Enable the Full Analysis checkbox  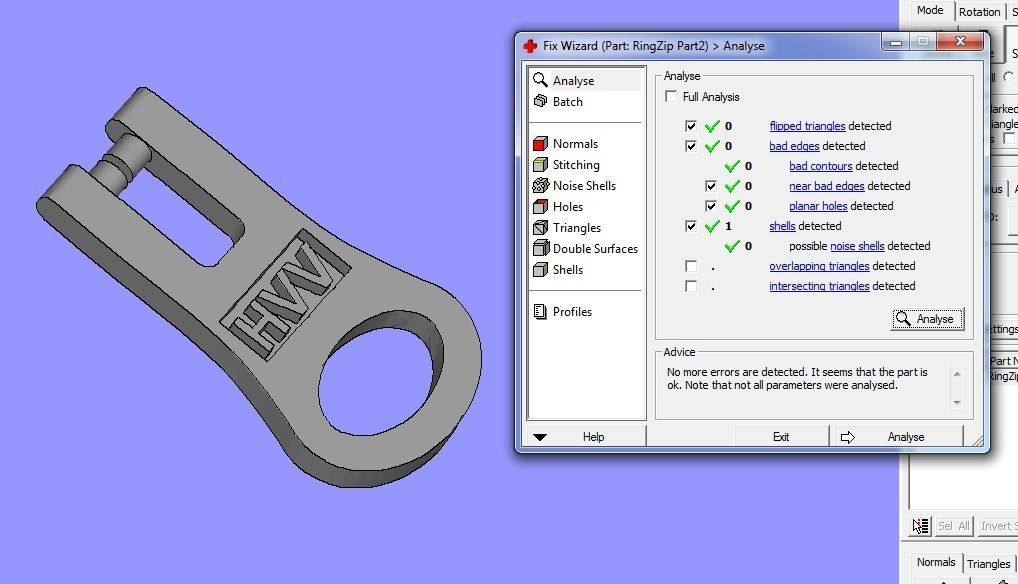[x=671, y=97]
